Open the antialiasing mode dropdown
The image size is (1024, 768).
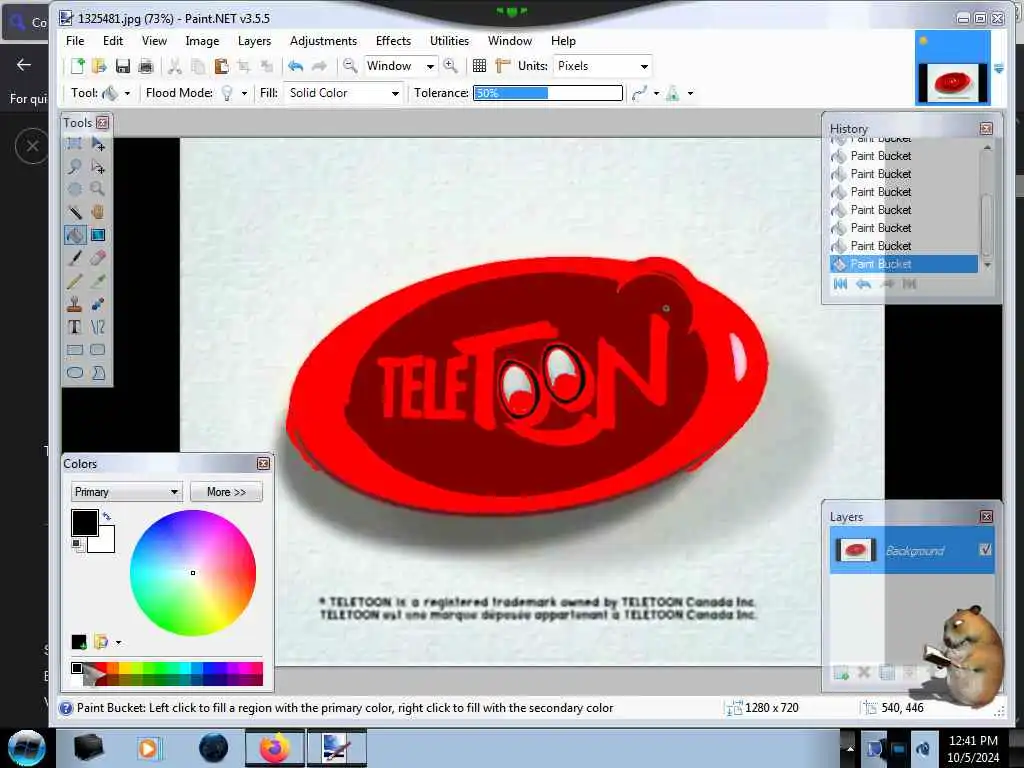tap(656, 93)
